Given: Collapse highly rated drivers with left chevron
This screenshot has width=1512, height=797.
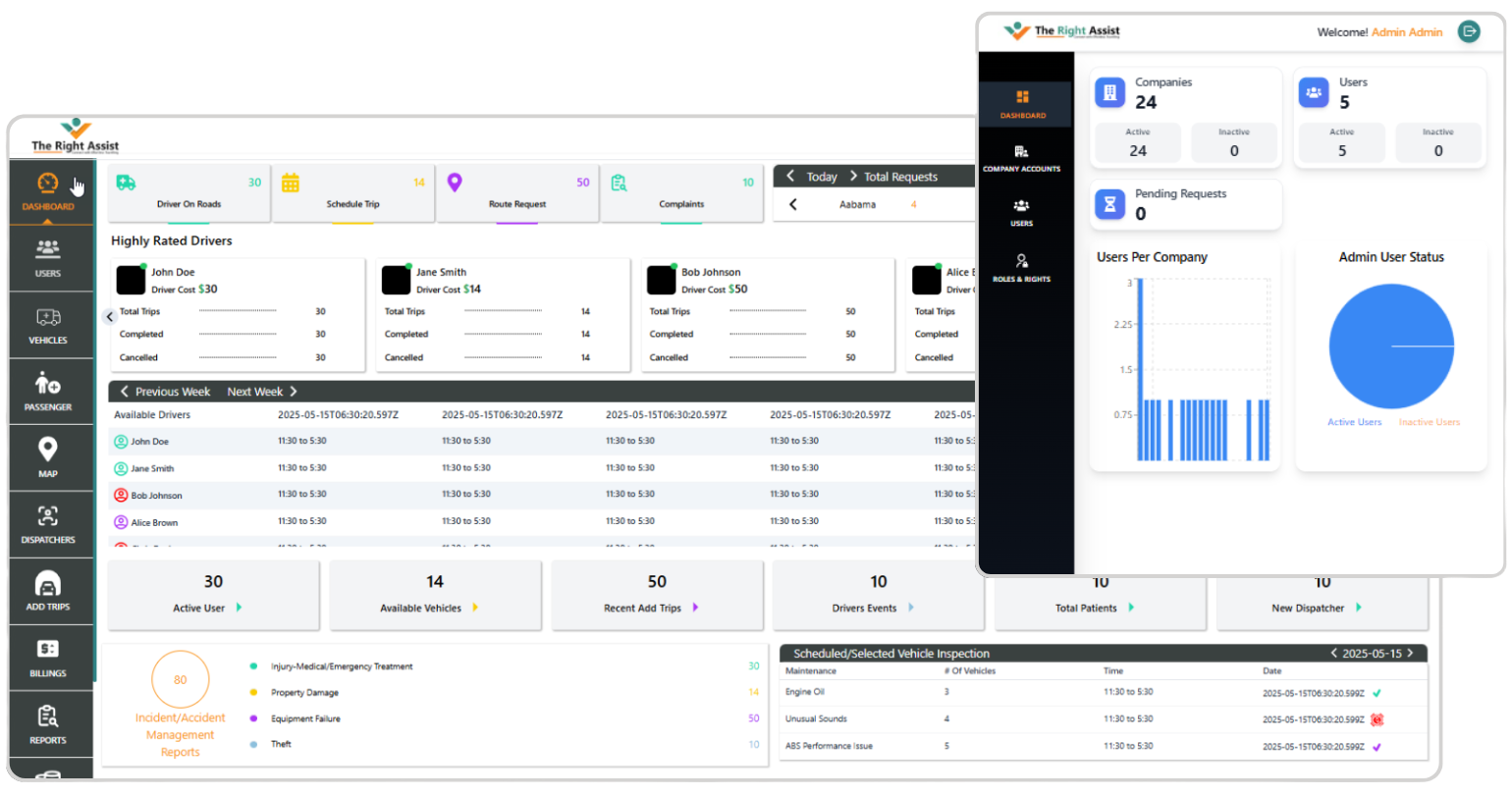Looking at the screenshot, I should point(110,316).
